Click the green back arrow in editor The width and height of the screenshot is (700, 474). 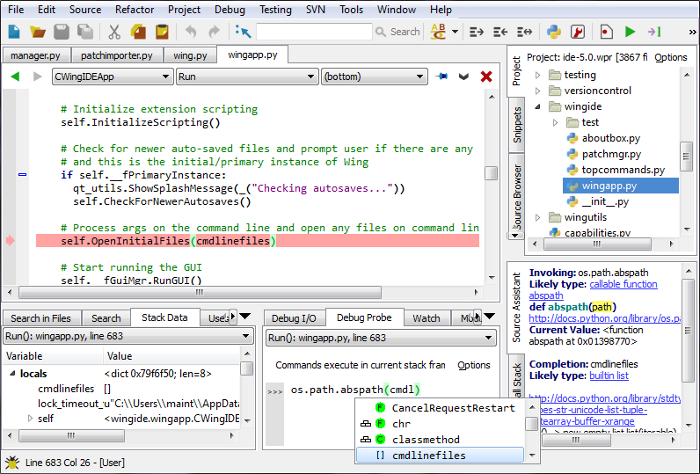coord(15,76)
